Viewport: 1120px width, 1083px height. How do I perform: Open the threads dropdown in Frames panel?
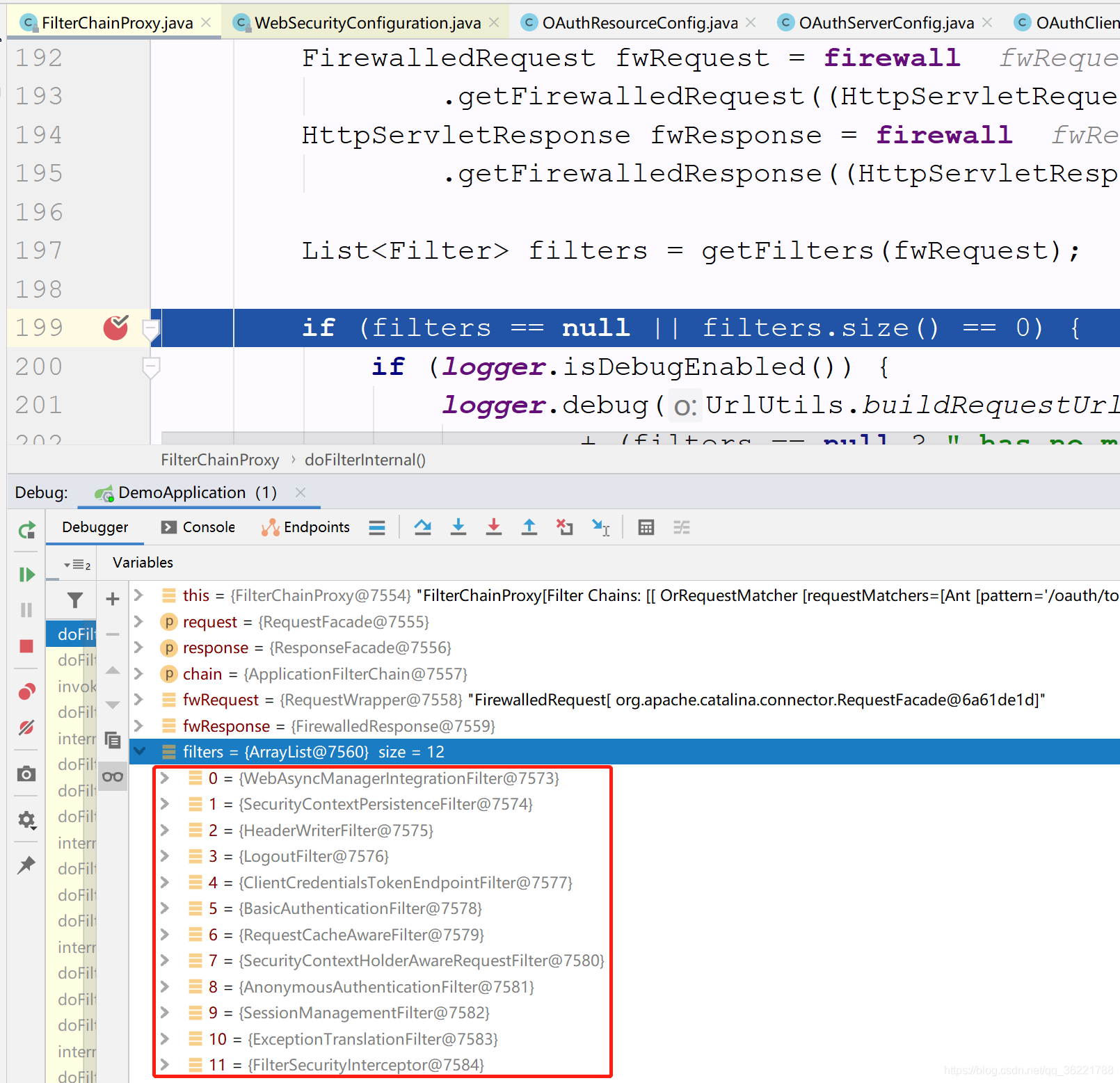coord(77,565)
